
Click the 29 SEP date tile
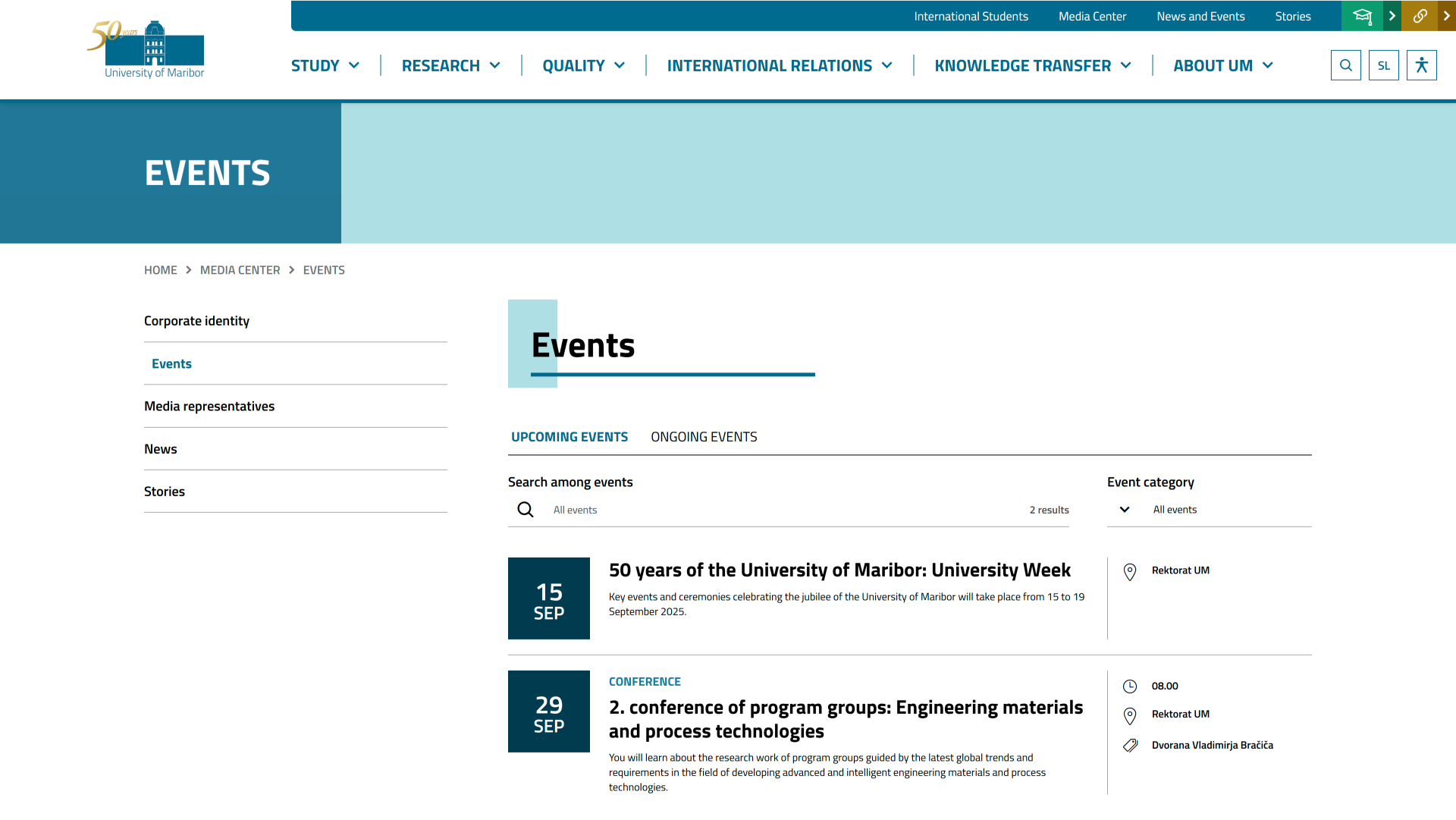tap(548, 712)
